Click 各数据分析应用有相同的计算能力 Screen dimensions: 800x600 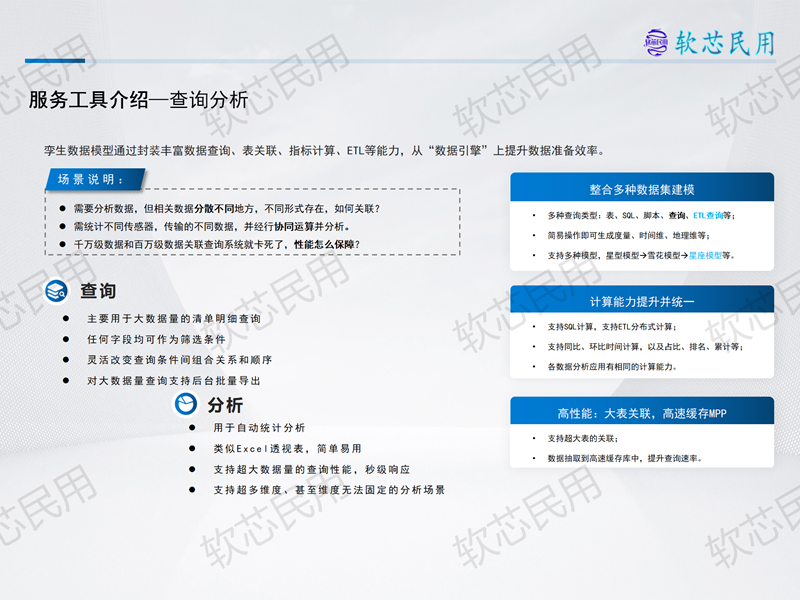[612, 367]
